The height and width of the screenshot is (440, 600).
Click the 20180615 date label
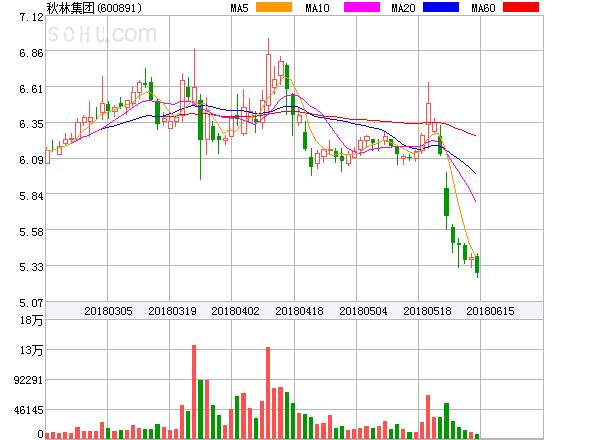[490, 311]
